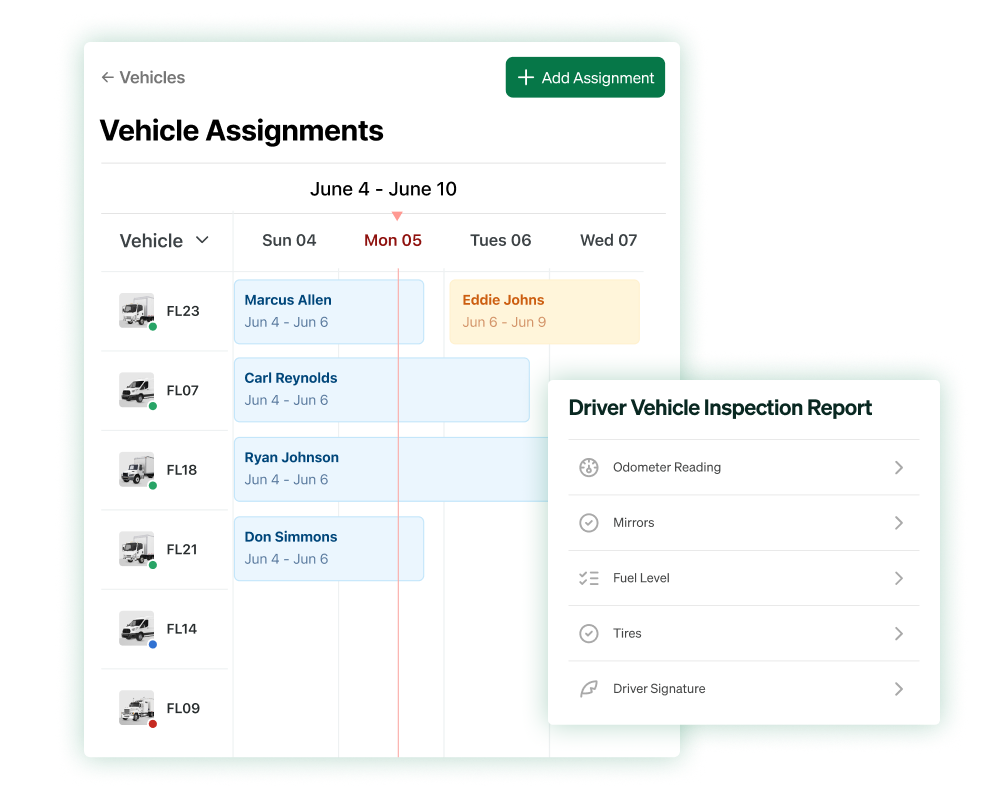Image resolution: width=1000 pixels, height=800 pixels.
Task: Navigate back using the Vehicles link
Action: pyautogui.click(x=151, y=77)
